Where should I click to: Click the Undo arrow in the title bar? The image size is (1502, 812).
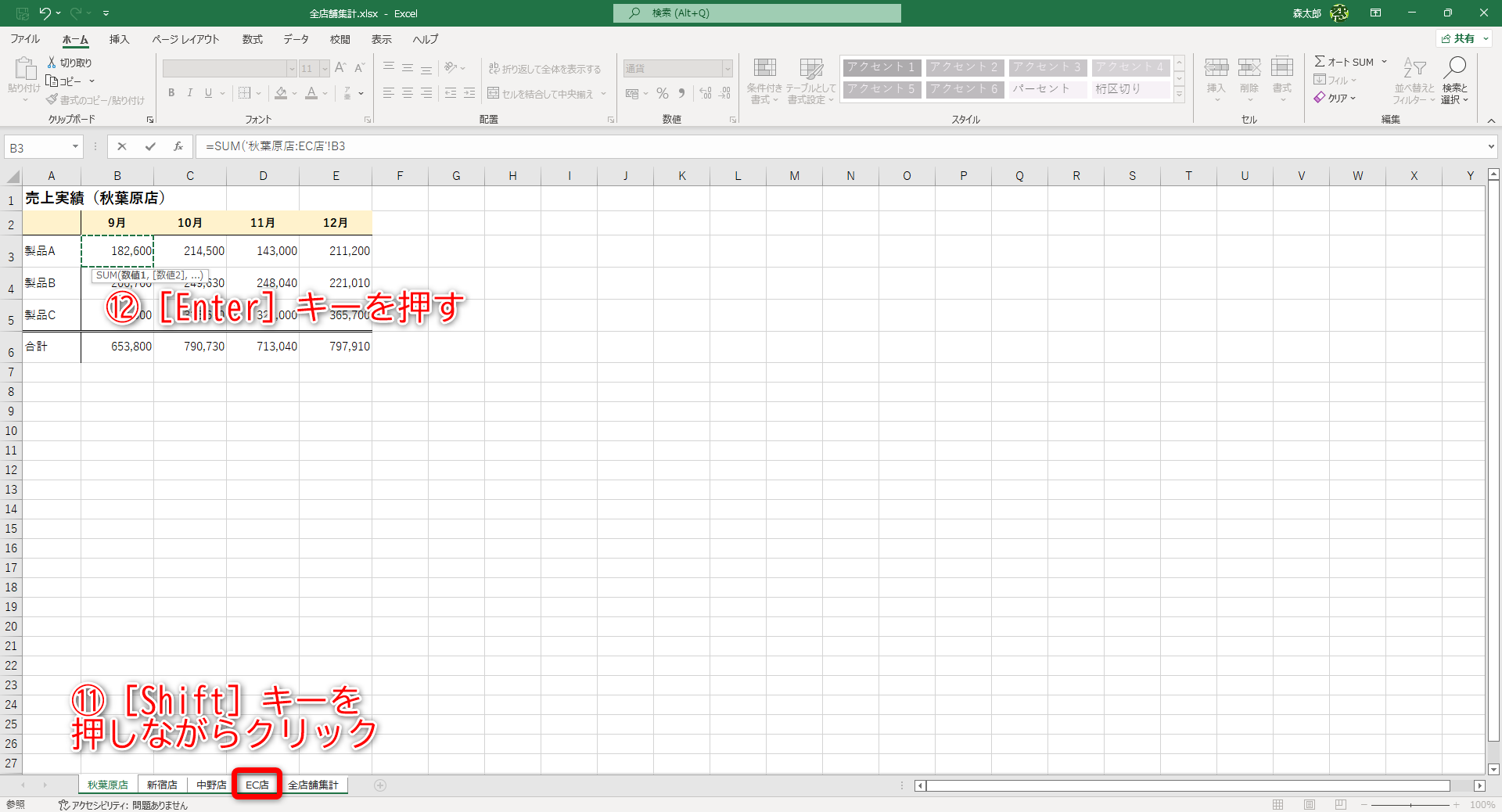point(45,13)
